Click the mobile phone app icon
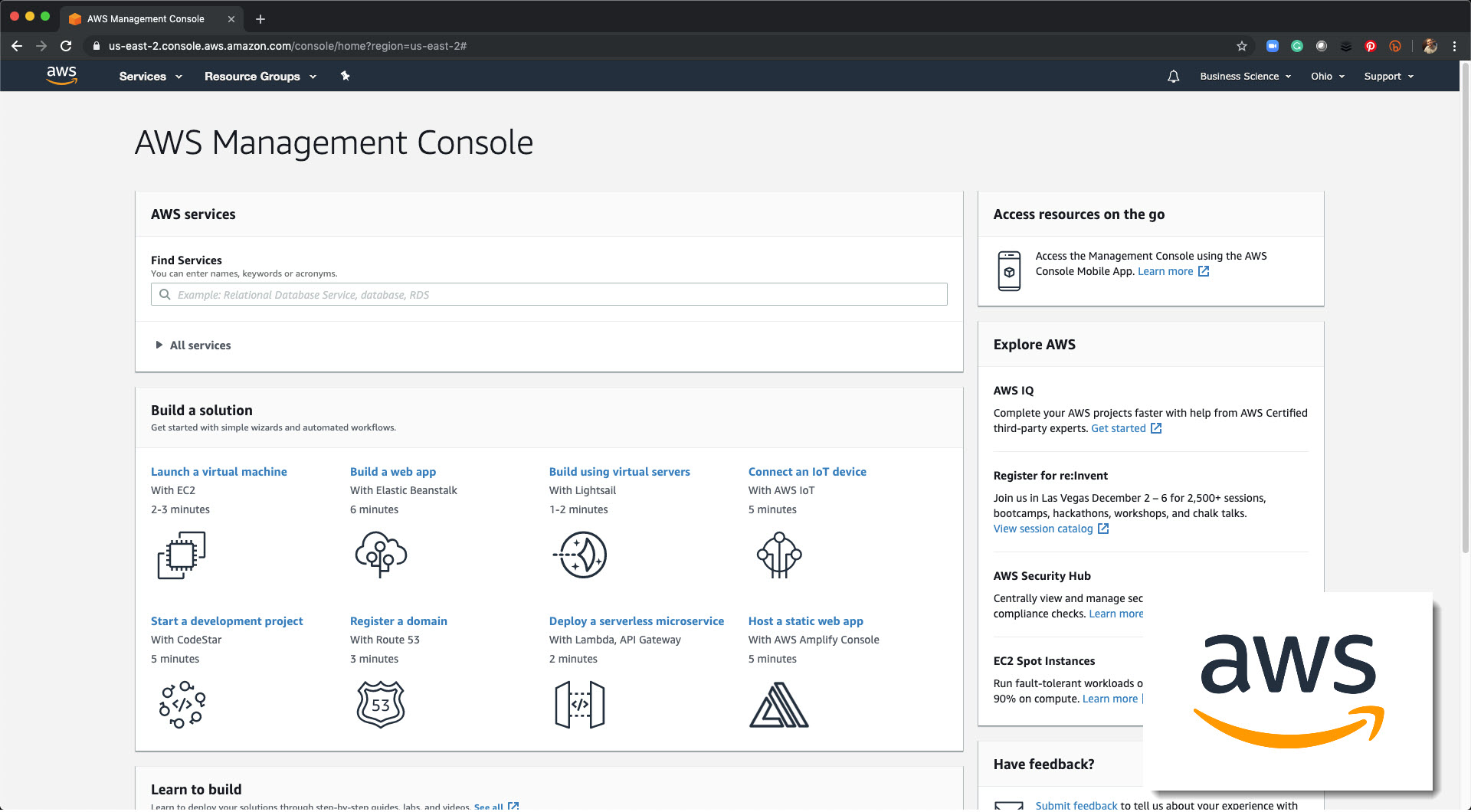The width and height of the screenshot is (1471, 812). pyautogui.click(x=1009, y=270)
